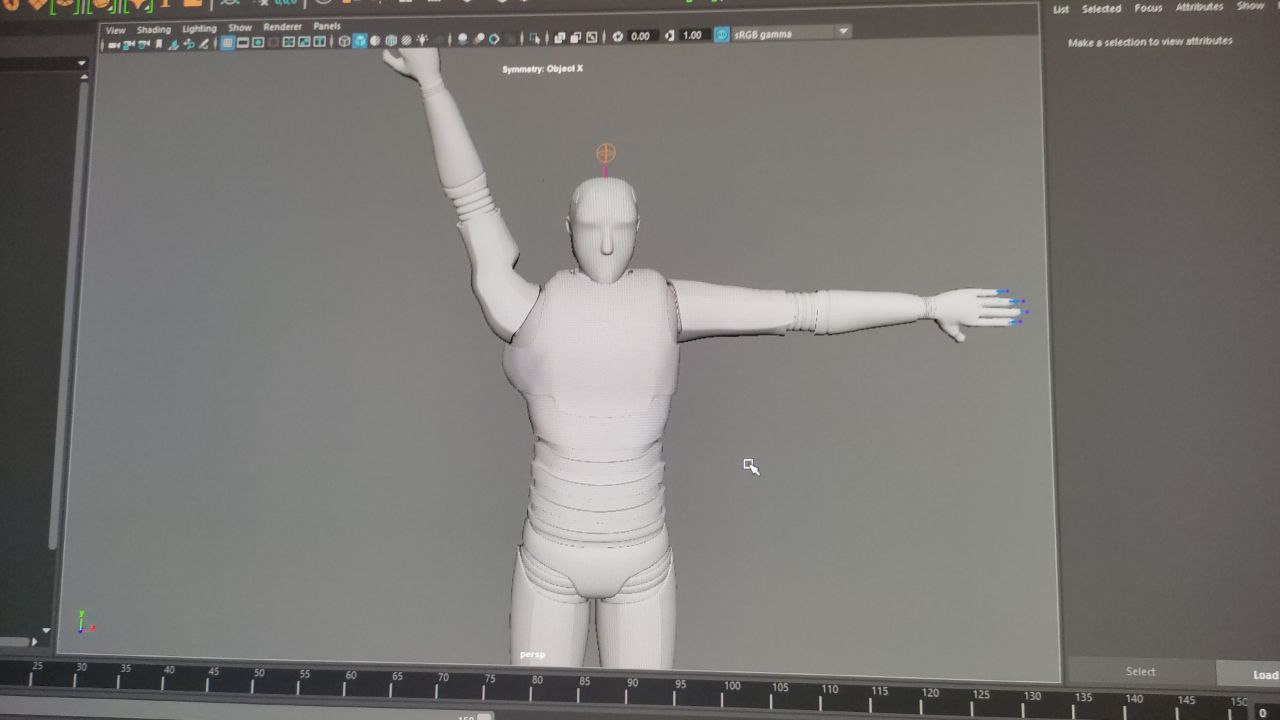Click the Exposure reset icon
The image size is (1280, 720).
[617, 37]
